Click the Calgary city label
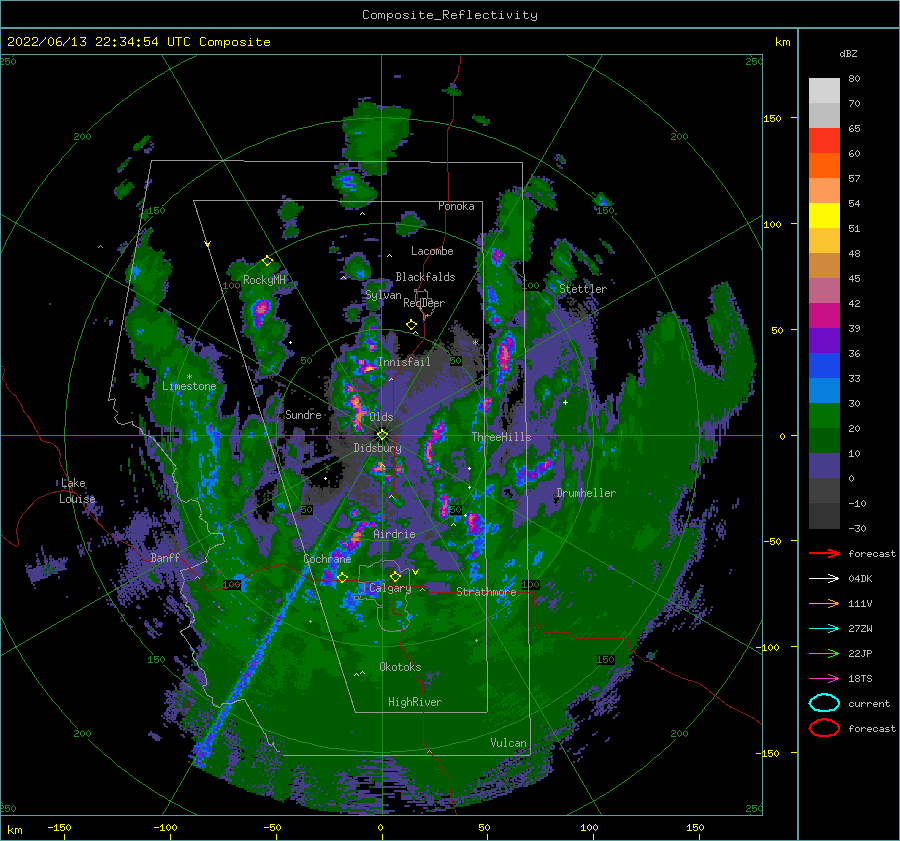Screen dimensions: 900x841 coord(390,588)
